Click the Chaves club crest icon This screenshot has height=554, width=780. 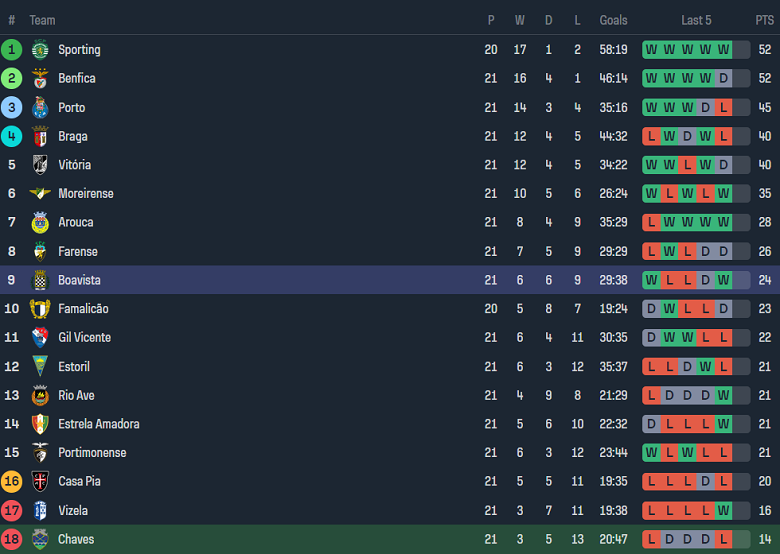tap(40, 539)
